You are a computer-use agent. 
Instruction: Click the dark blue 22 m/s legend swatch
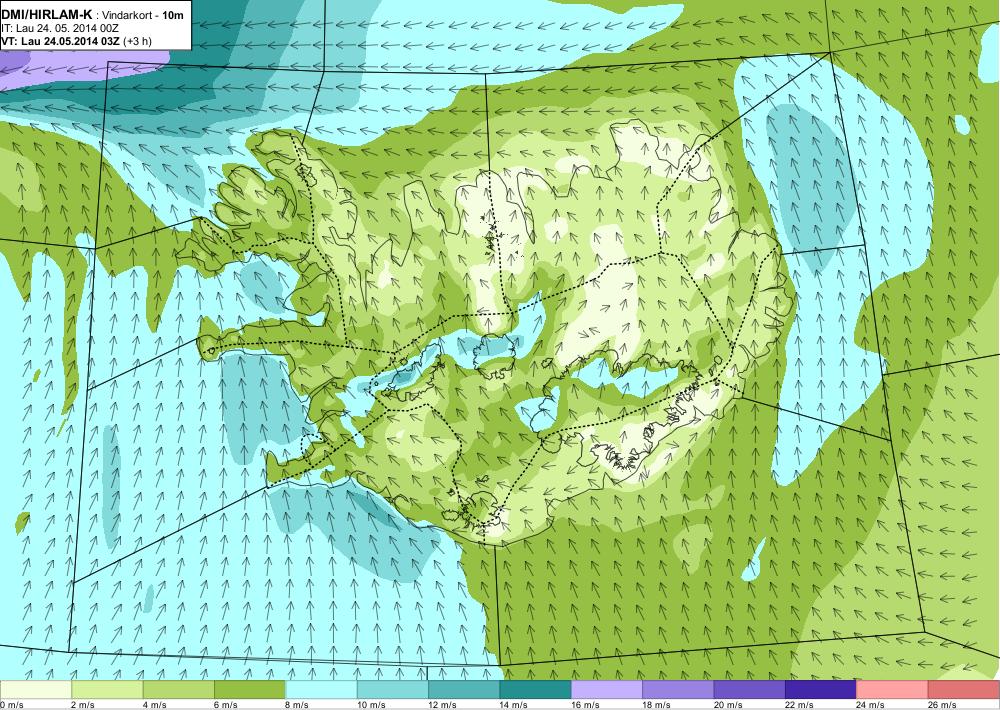pos(821,690)
